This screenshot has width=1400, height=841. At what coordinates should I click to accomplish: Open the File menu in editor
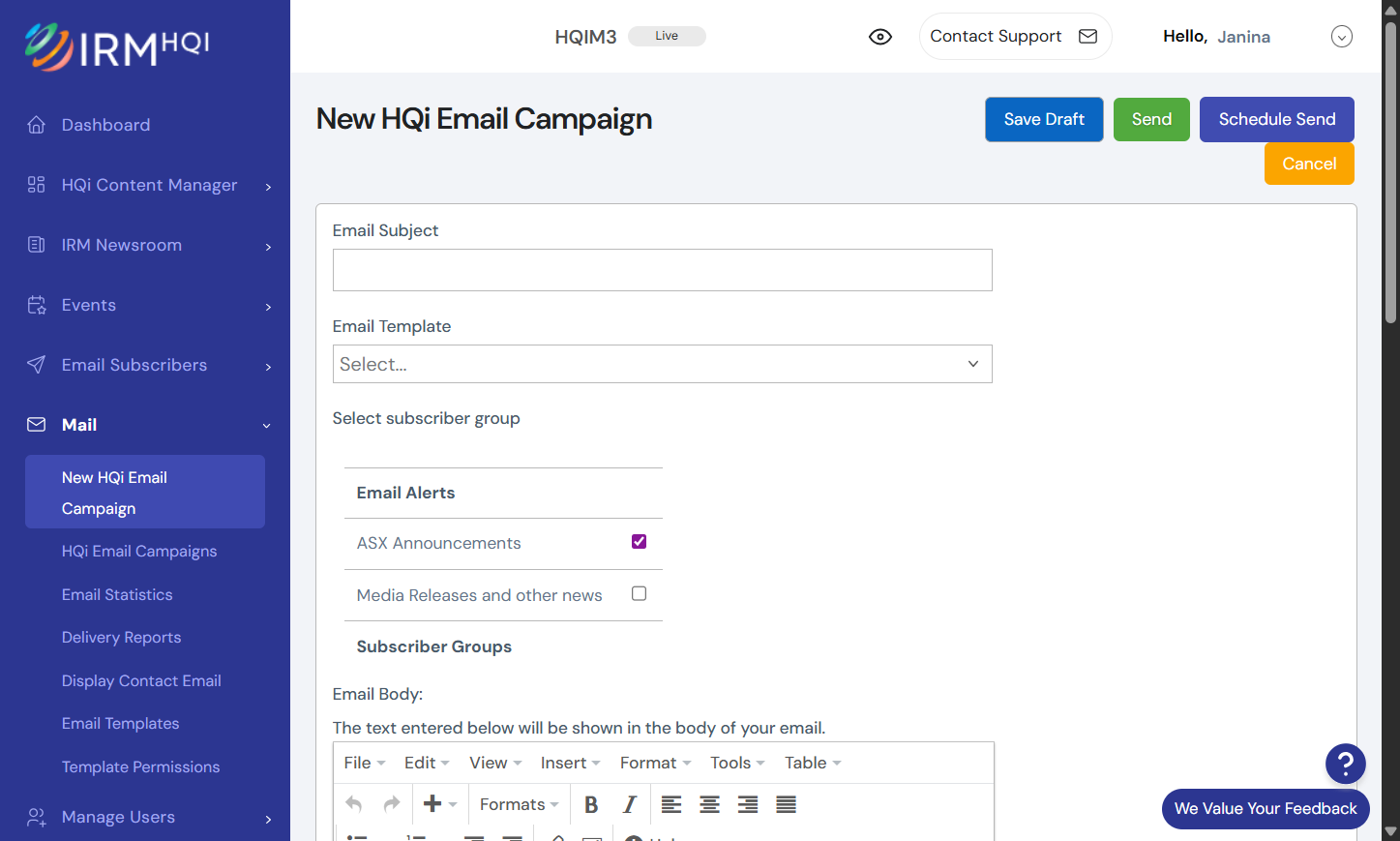tap(365, 763)
